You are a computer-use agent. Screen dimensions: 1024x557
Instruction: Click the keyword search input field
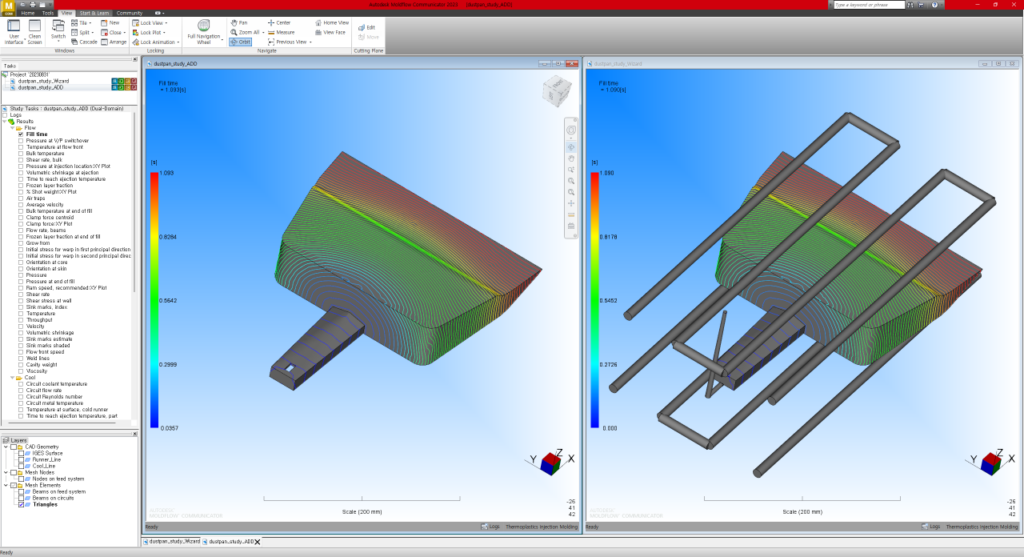869,5
